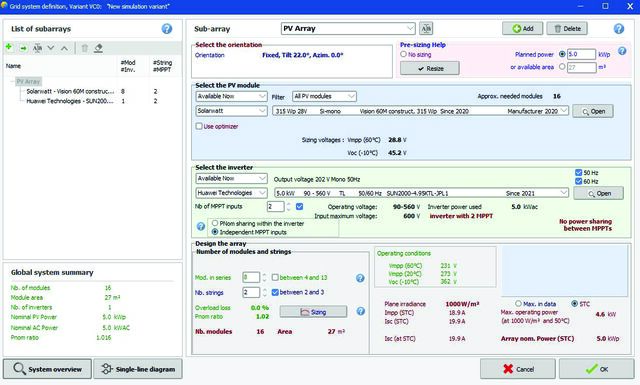Click the Sizing button
The image size is (640, 385).
point(313,312)
